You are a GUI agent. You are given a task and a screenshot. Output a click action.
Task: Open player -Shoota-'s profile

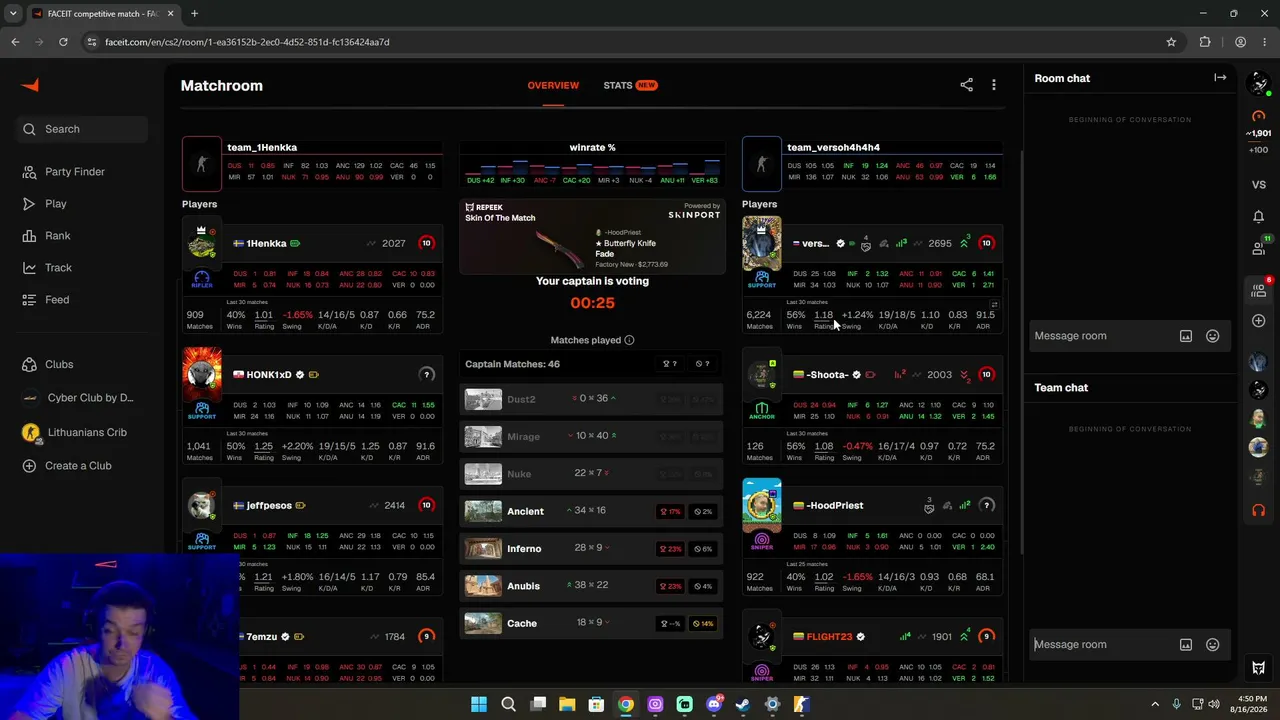(x=828, y=375)
